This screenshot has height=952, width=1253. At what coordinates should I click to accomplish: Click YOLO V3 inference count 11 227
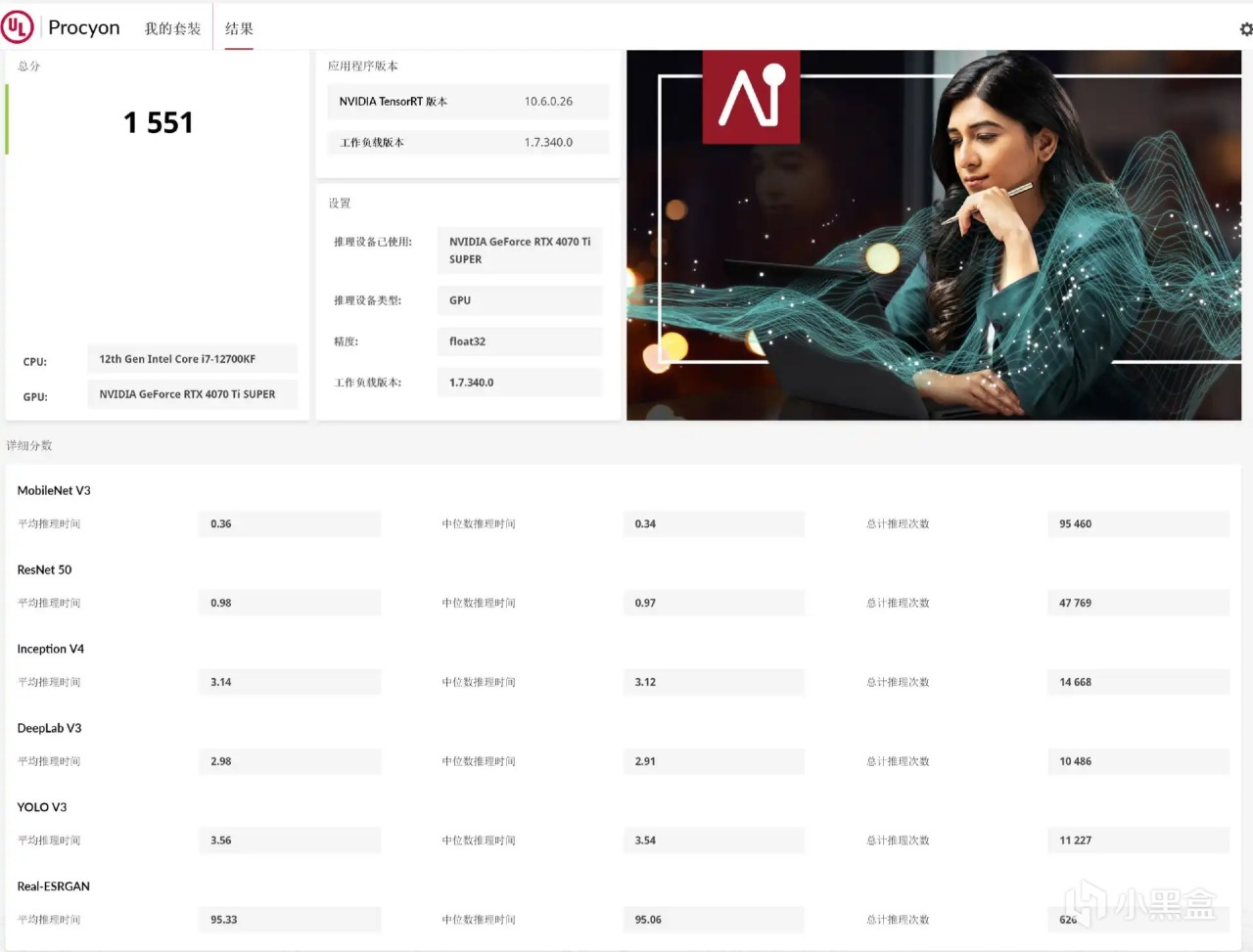[1138, 840]
